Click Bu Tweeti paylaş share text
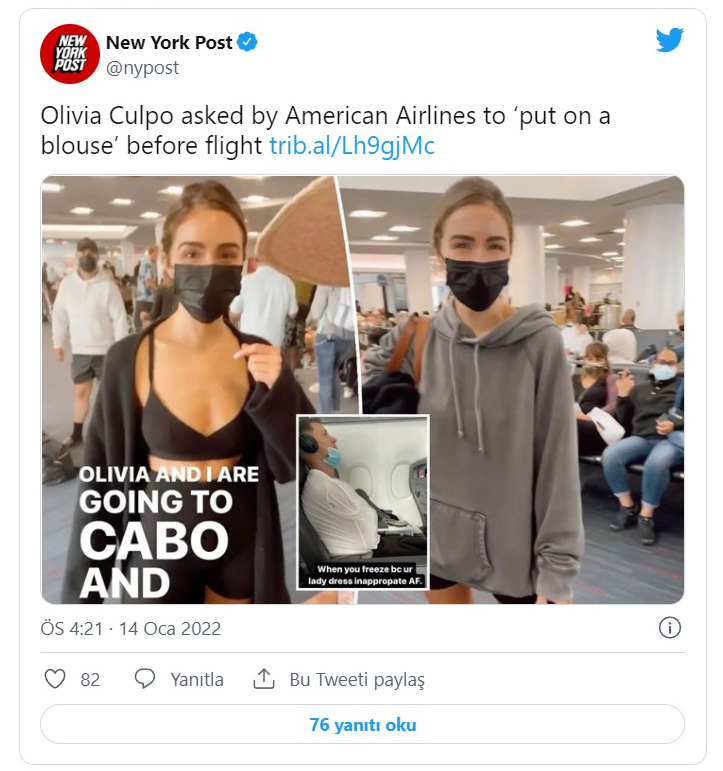 click(357, 680)
